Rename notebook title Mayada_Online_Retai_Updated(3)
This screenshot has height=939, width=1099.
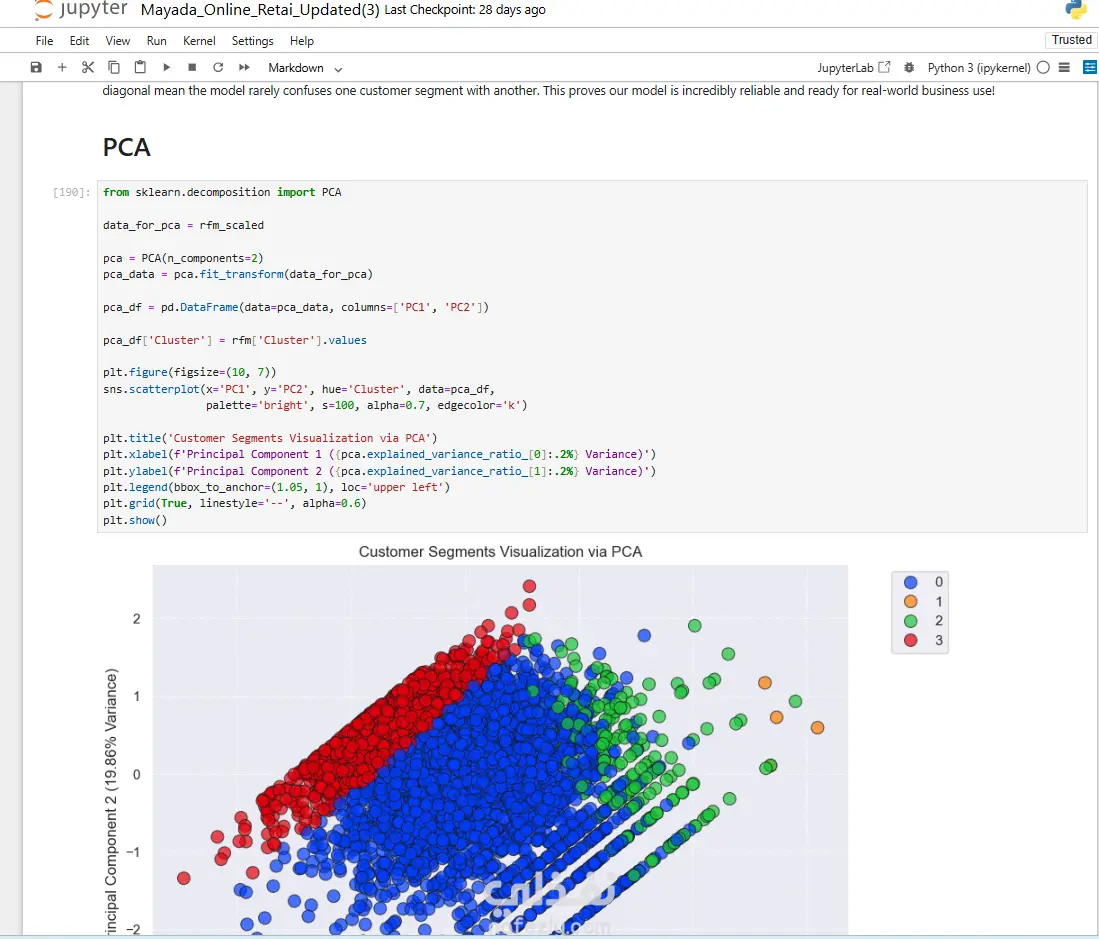pos(260,10)
